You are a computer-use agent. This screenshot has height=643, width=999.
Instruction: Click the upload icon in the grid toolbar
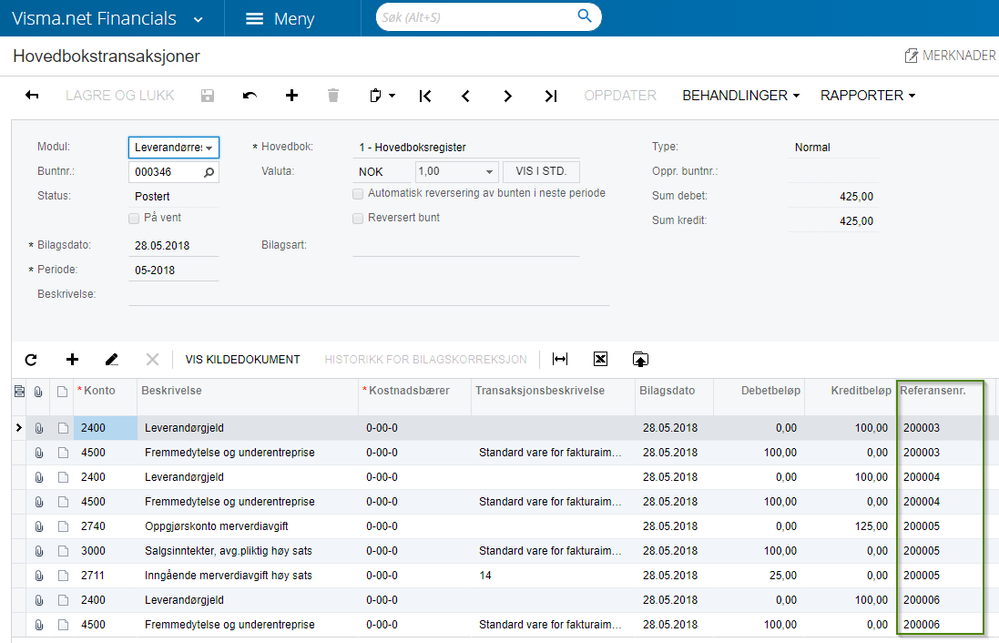click(640, 359)
